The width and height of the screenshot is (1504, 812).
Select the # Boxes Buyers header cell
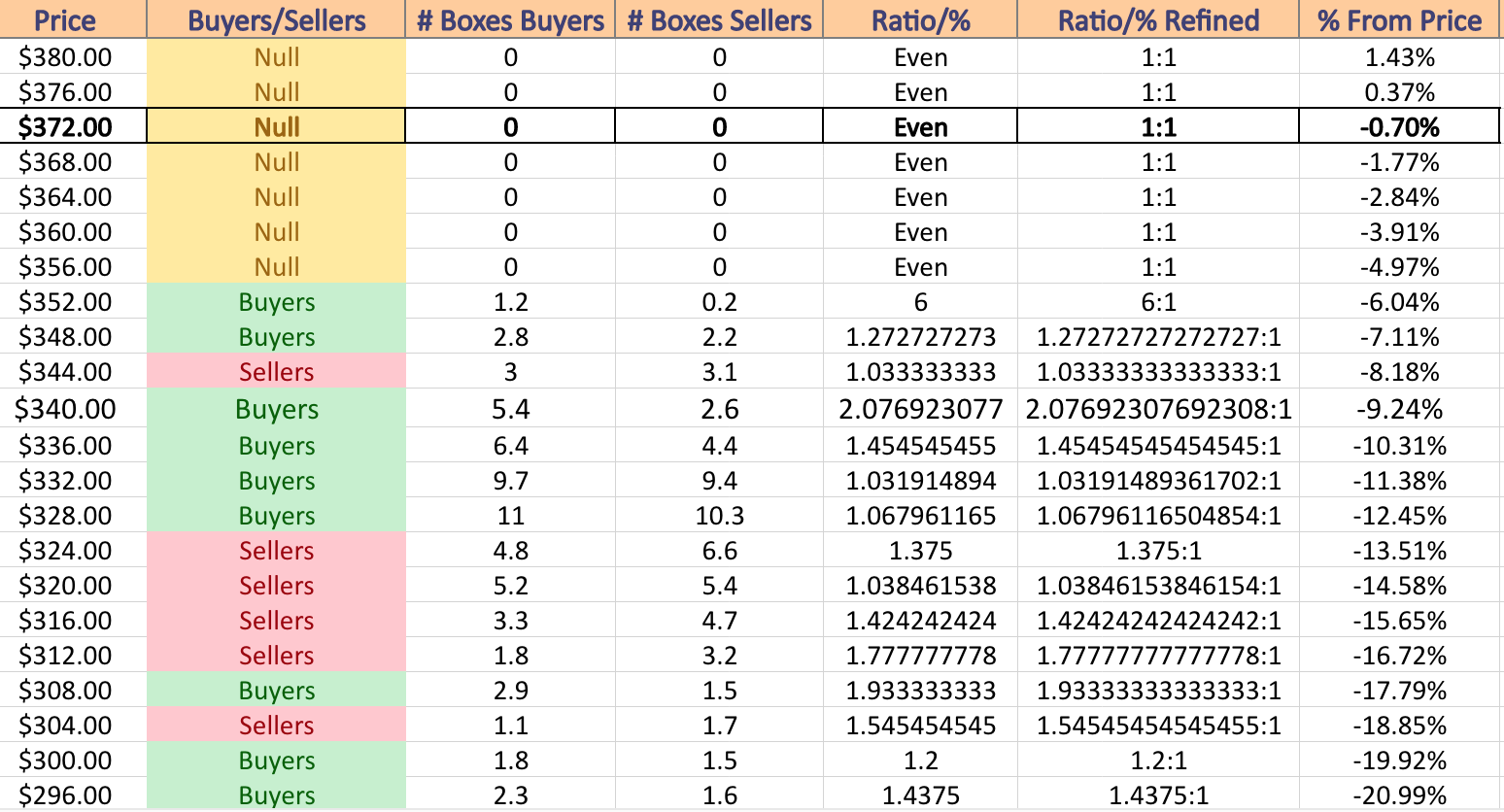(510, 19)
